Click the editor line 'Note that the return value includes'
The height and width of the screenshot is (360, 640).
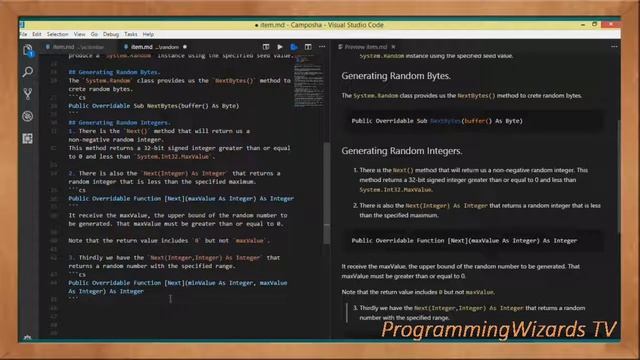tap(169, 241)
